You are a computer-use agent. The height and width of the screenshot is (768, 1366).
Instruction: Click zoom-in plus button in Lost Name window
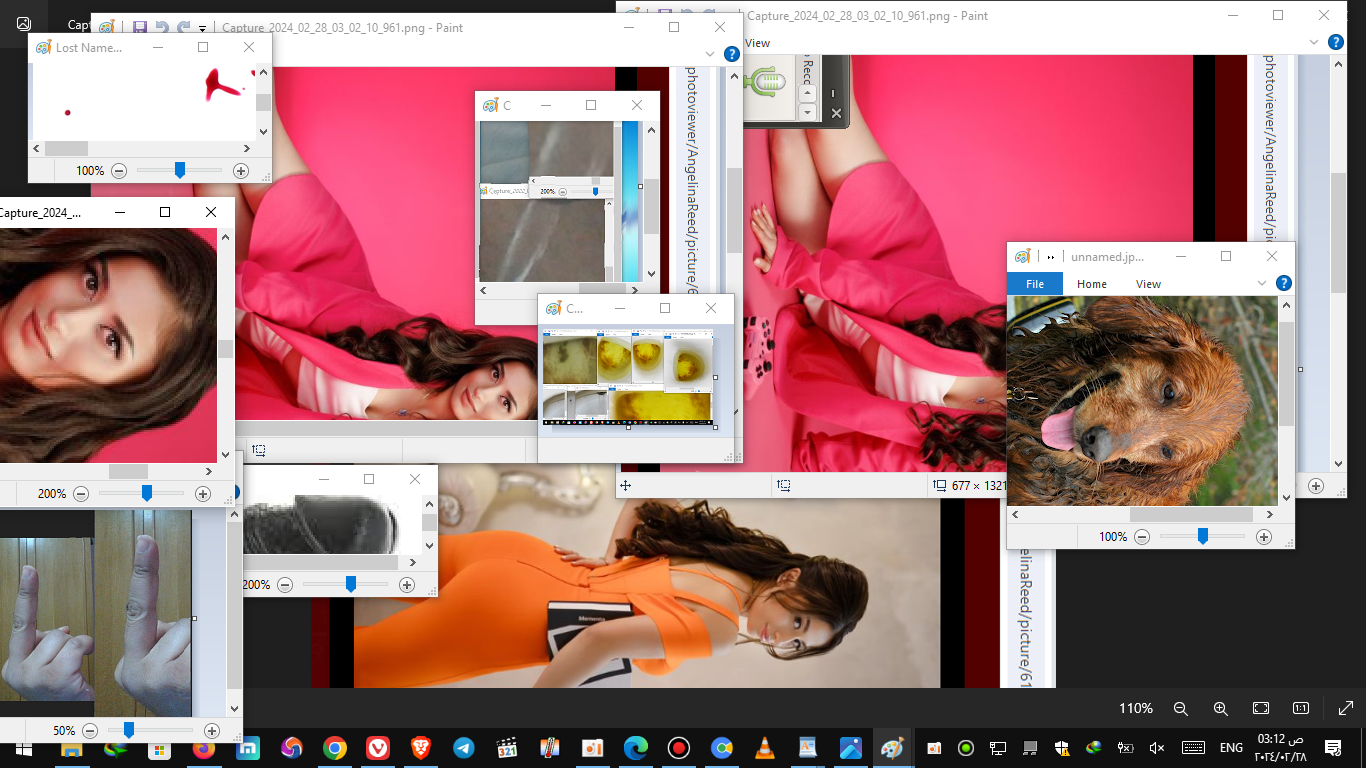click(240, 171)
